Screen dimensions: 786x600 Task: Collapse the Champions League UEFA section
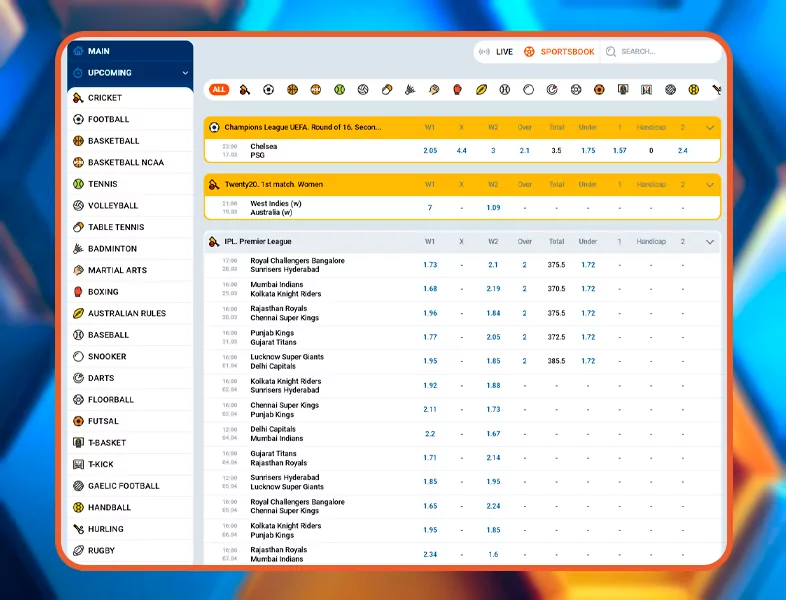coord(710,127)
